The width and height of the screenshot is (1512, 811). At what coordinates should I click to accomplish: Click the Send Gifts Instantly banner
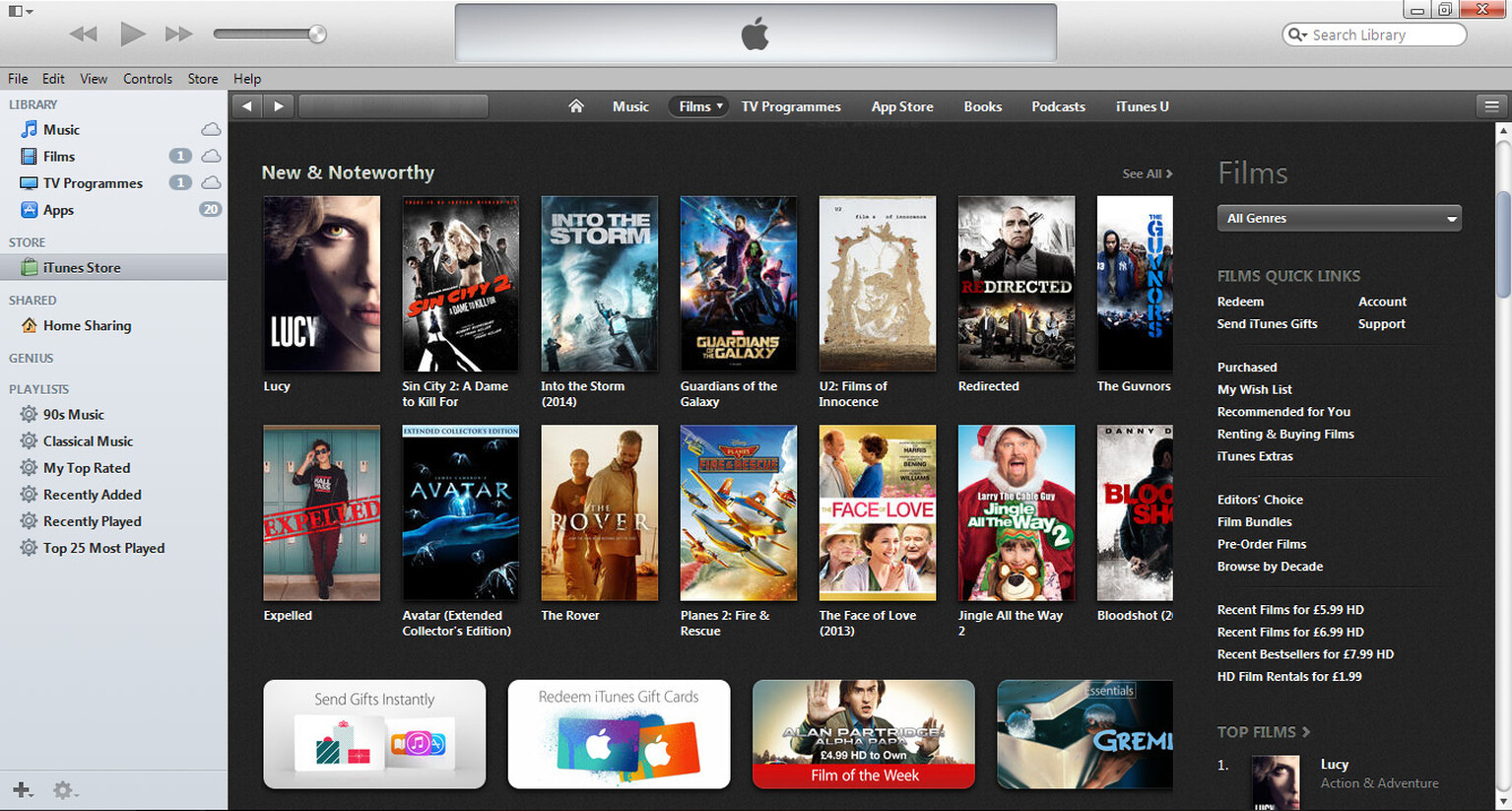[x=374, y=734]
